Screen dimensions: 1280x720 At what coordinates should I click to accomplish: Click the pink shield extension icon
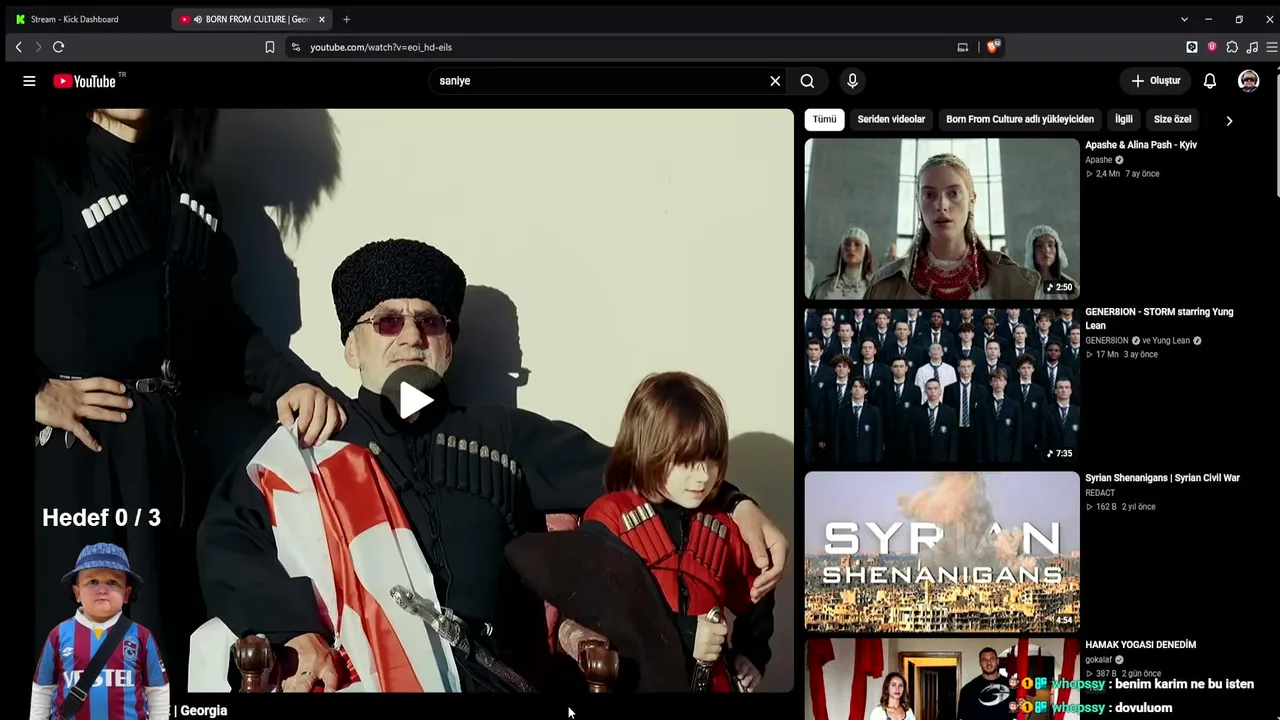tap(1212, 47)
